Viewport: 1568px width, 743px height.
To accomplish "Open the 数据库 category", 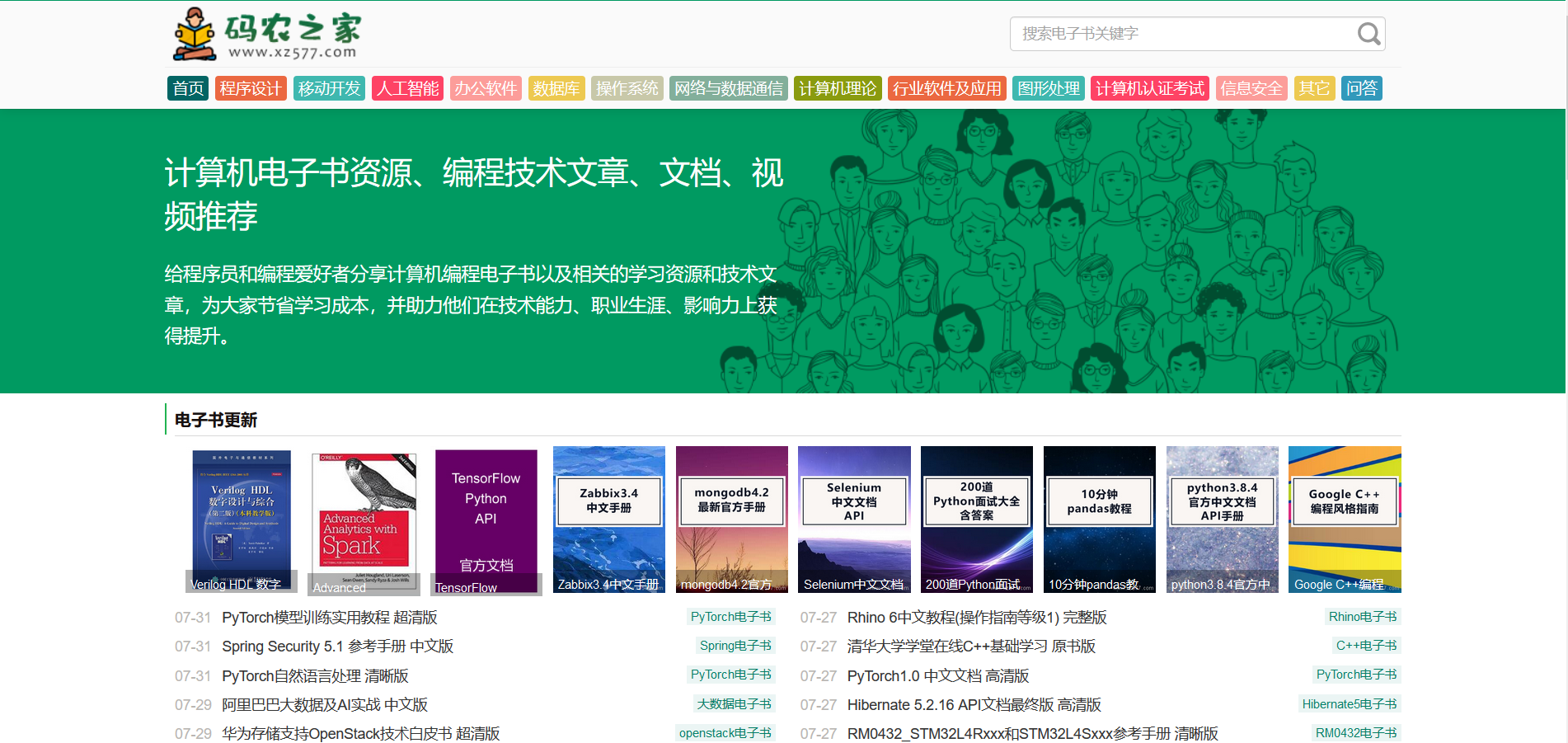I will (x=556, y=88).
